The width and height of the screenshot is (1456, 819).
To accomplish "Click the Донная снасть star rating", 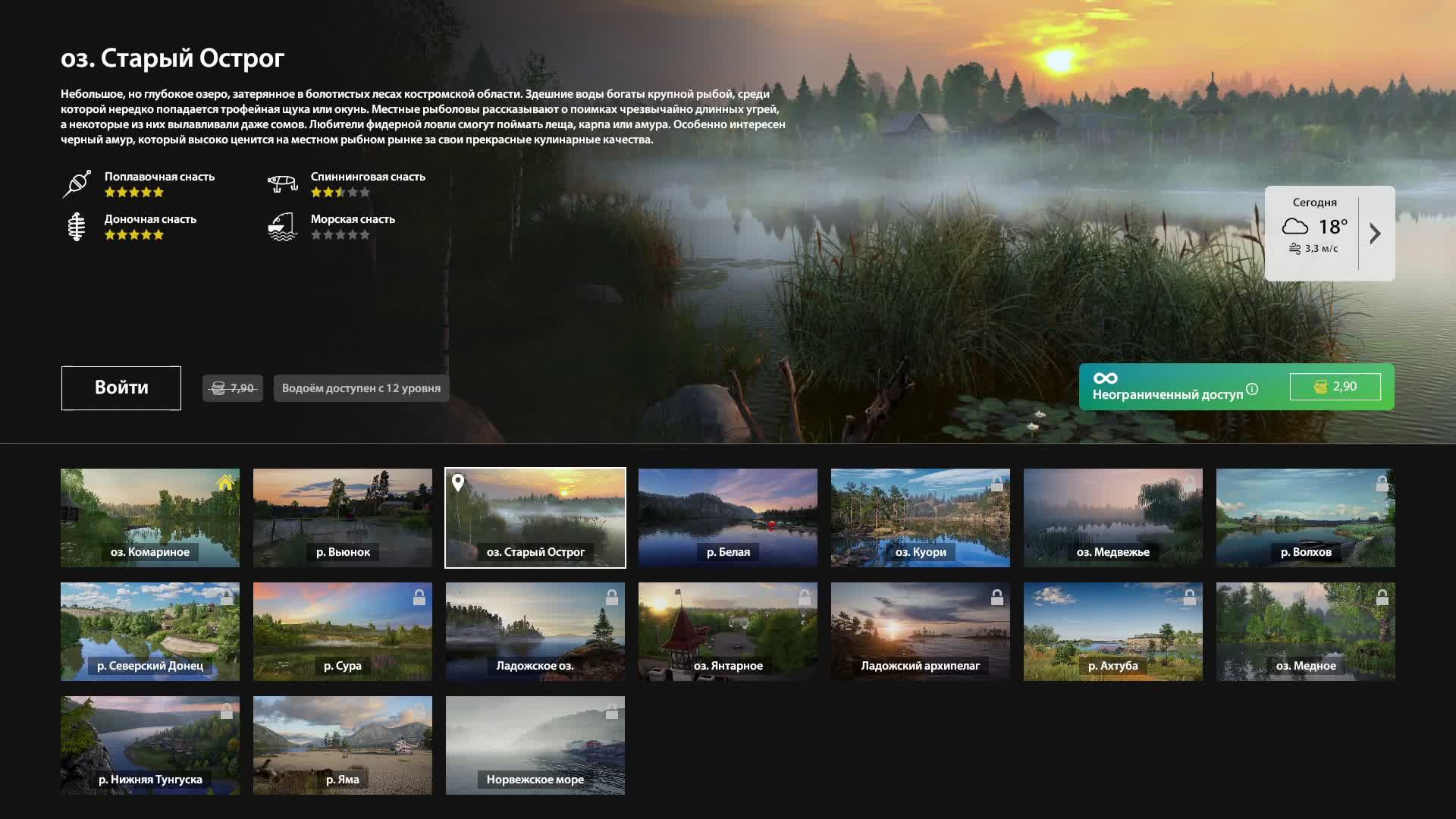I will pyautogui.click(x=134, y=235).
